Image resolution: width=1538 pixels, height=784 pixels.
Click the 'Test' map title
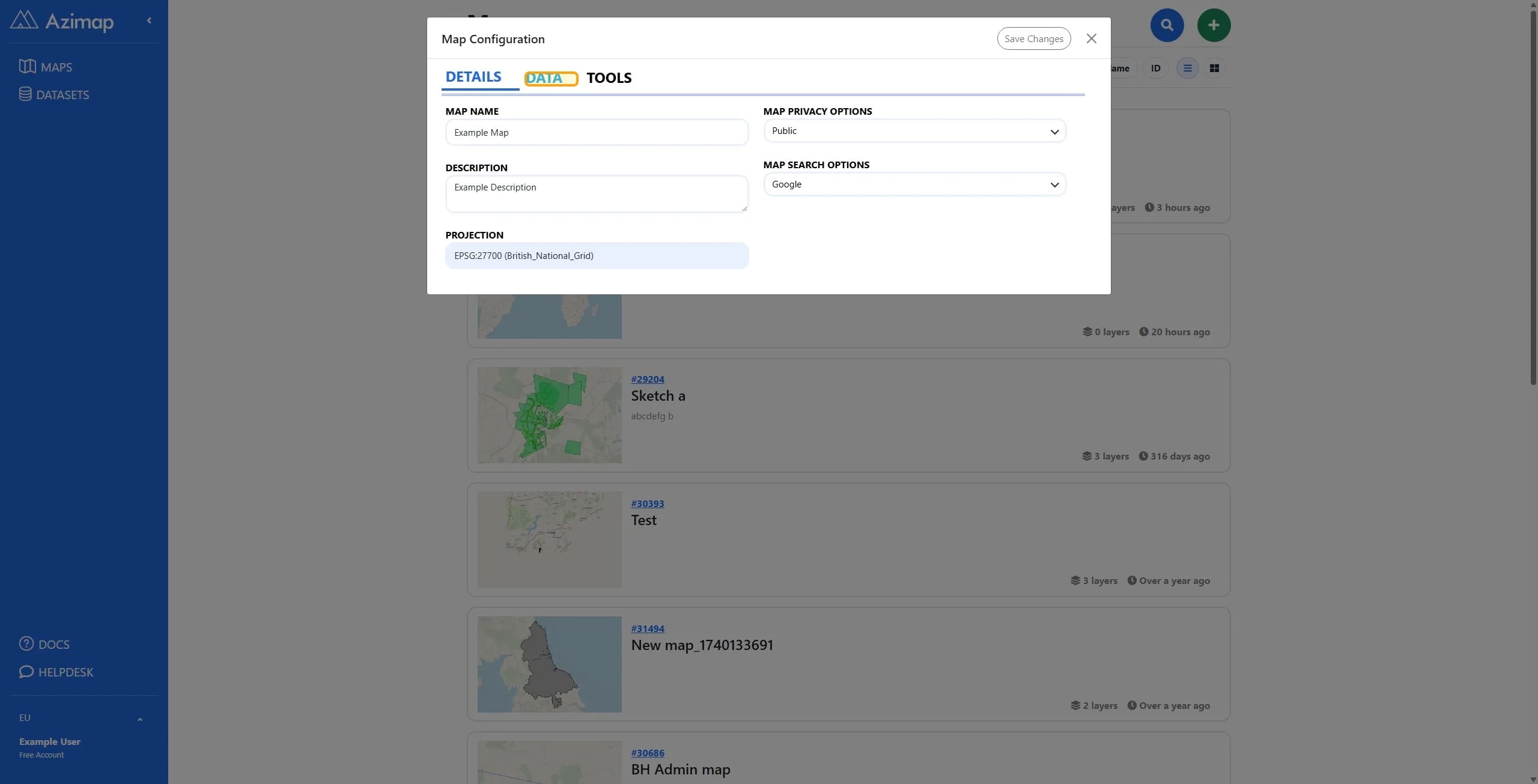click(643, 520)
